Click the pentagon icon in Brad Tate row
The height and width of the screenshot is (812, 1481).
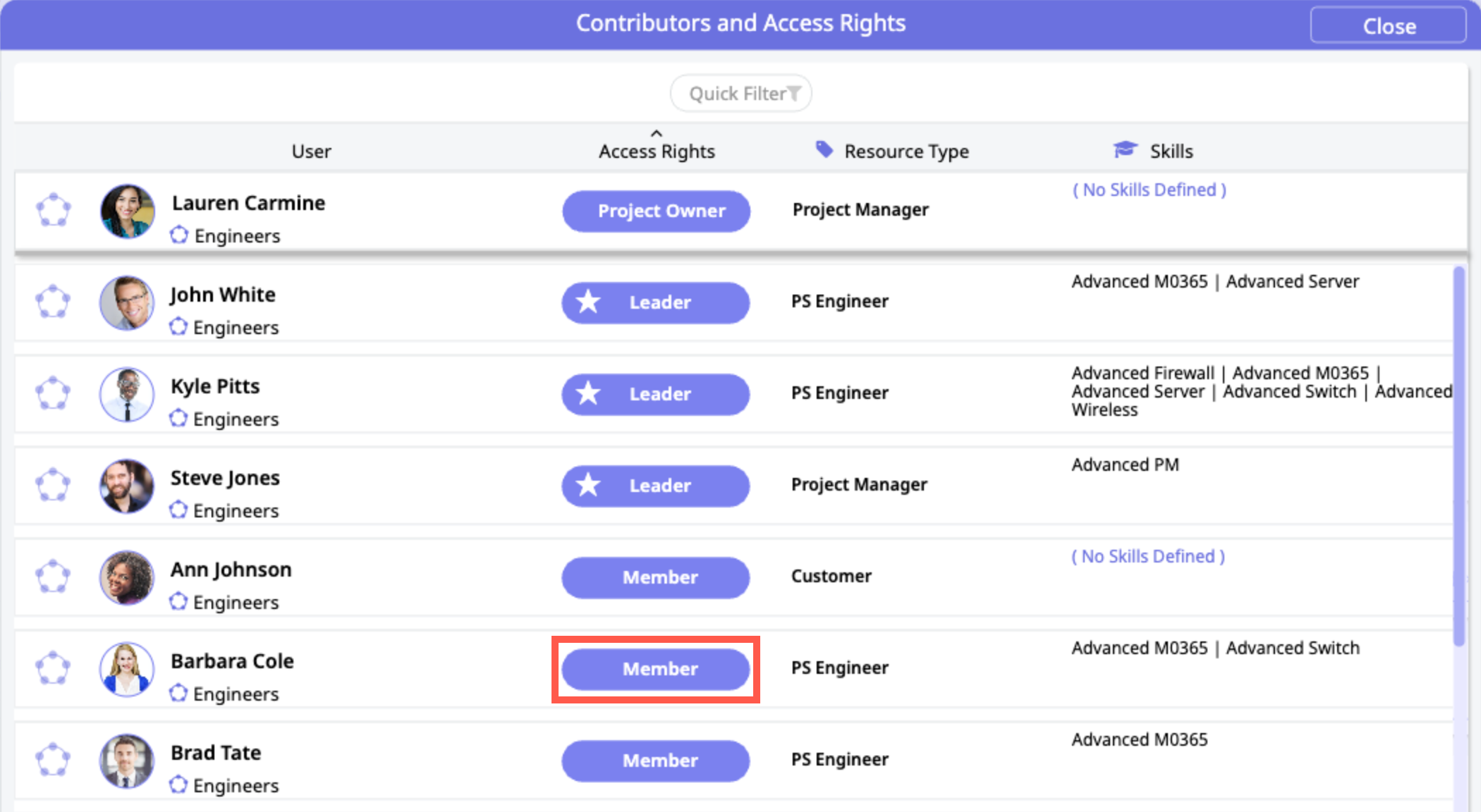pyautogui.click(x=54, y=760)
